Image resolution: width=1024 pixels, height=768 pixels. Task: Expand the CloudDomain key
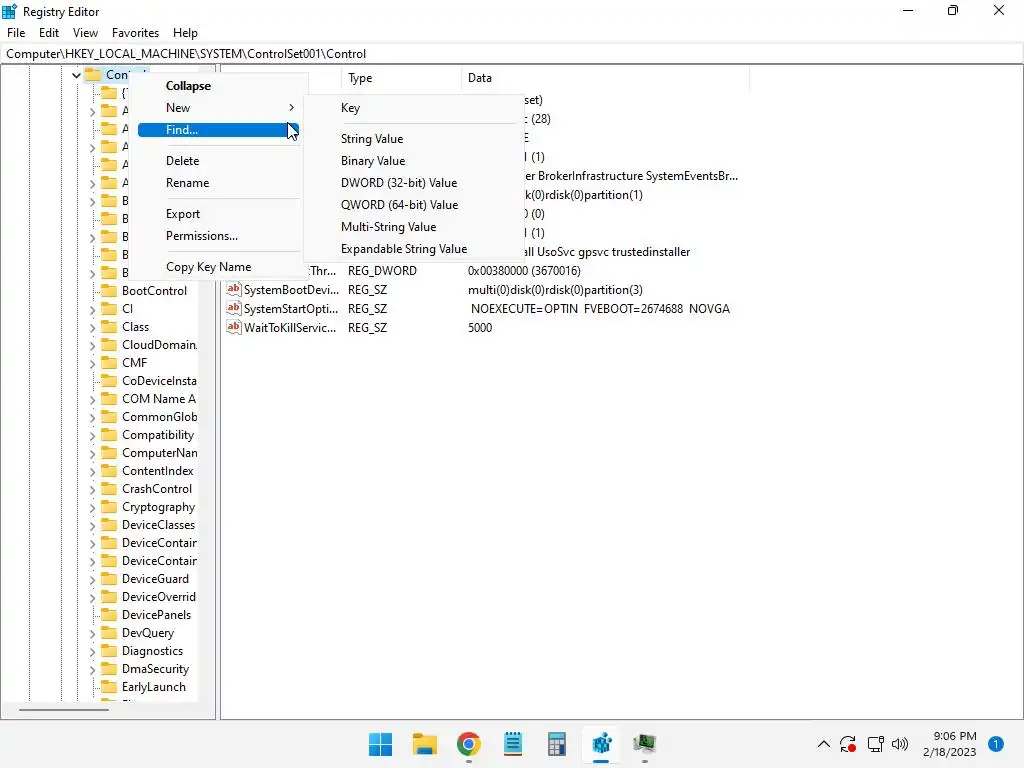point(92,345)
